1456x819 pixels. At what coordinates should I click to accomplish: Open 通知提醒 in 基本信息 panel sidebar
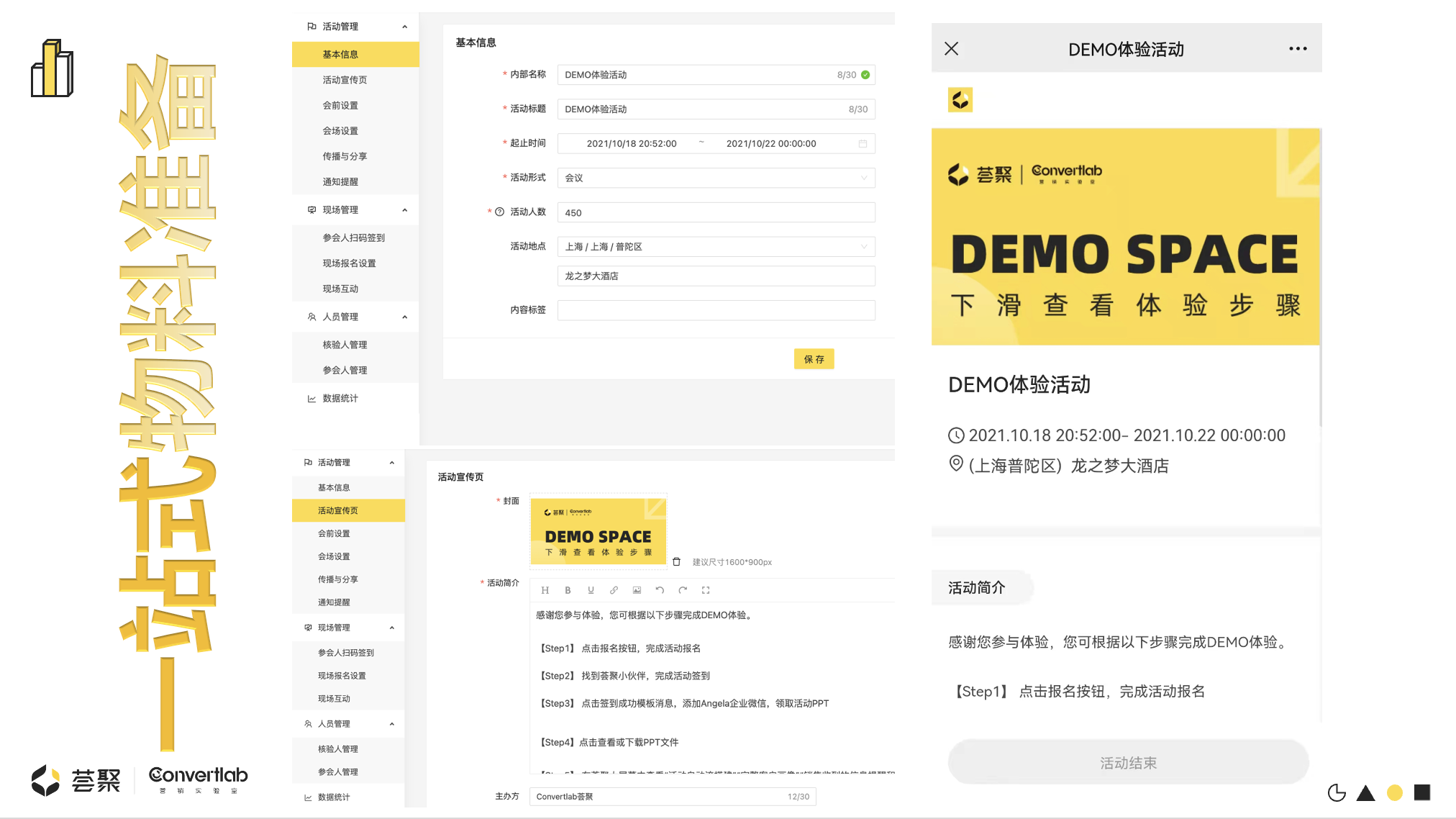pyautogui.click(x=340, y=182)
